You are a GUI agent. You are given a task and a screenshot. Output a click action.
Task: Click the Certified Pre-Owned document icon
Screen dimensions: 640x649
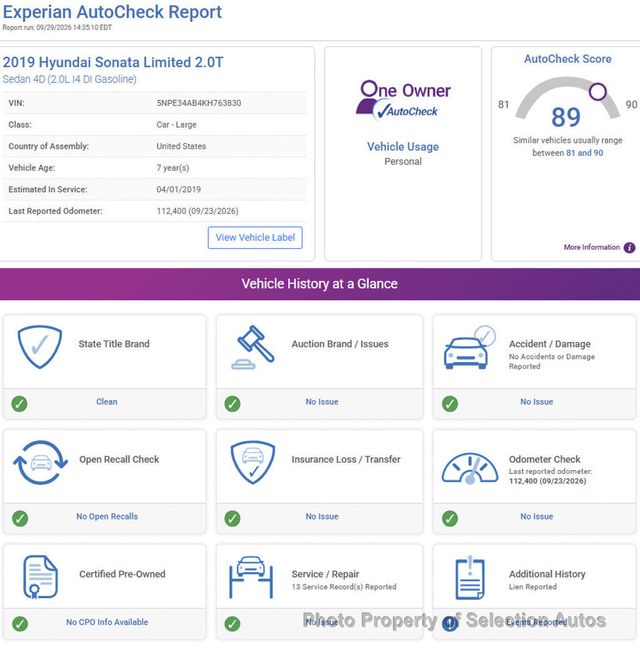tap(40, 577)
